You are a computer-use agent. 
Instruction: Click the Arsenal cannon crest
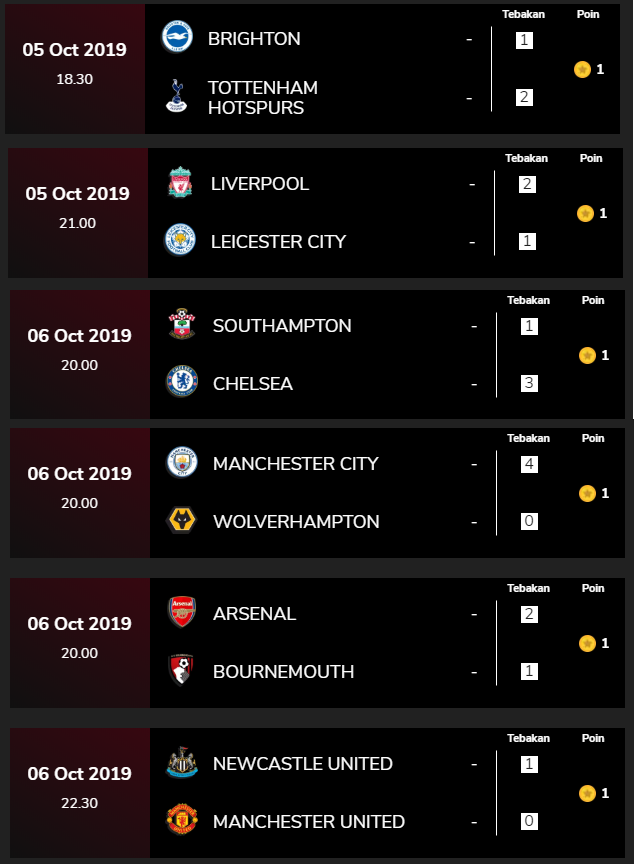[x=182, y=613]
